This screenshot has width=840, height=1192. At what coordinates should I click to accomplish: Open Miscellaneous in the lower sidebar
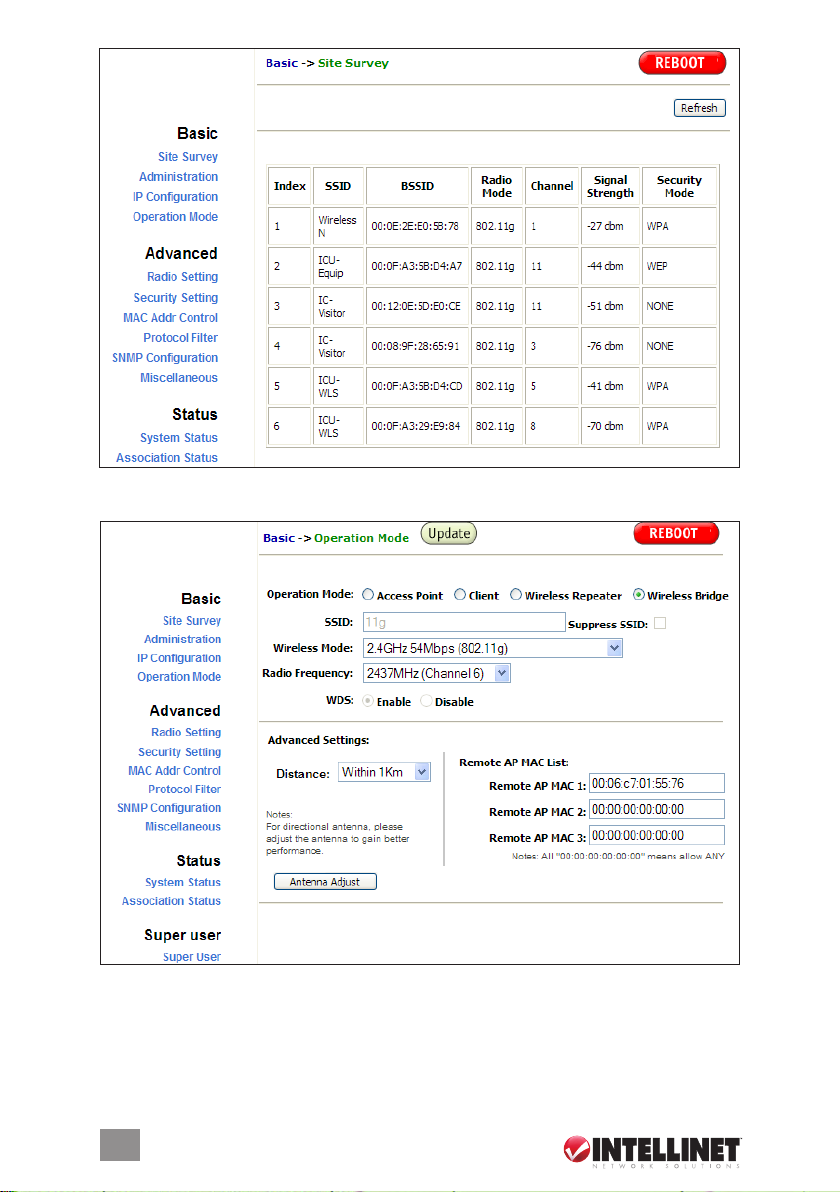tap(183, 826)
